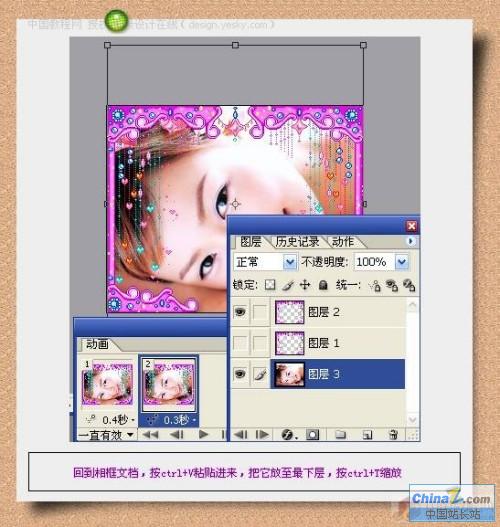
Task: Open the looping option 一直有效 dropdown
Action: click(x=106, y=435)
